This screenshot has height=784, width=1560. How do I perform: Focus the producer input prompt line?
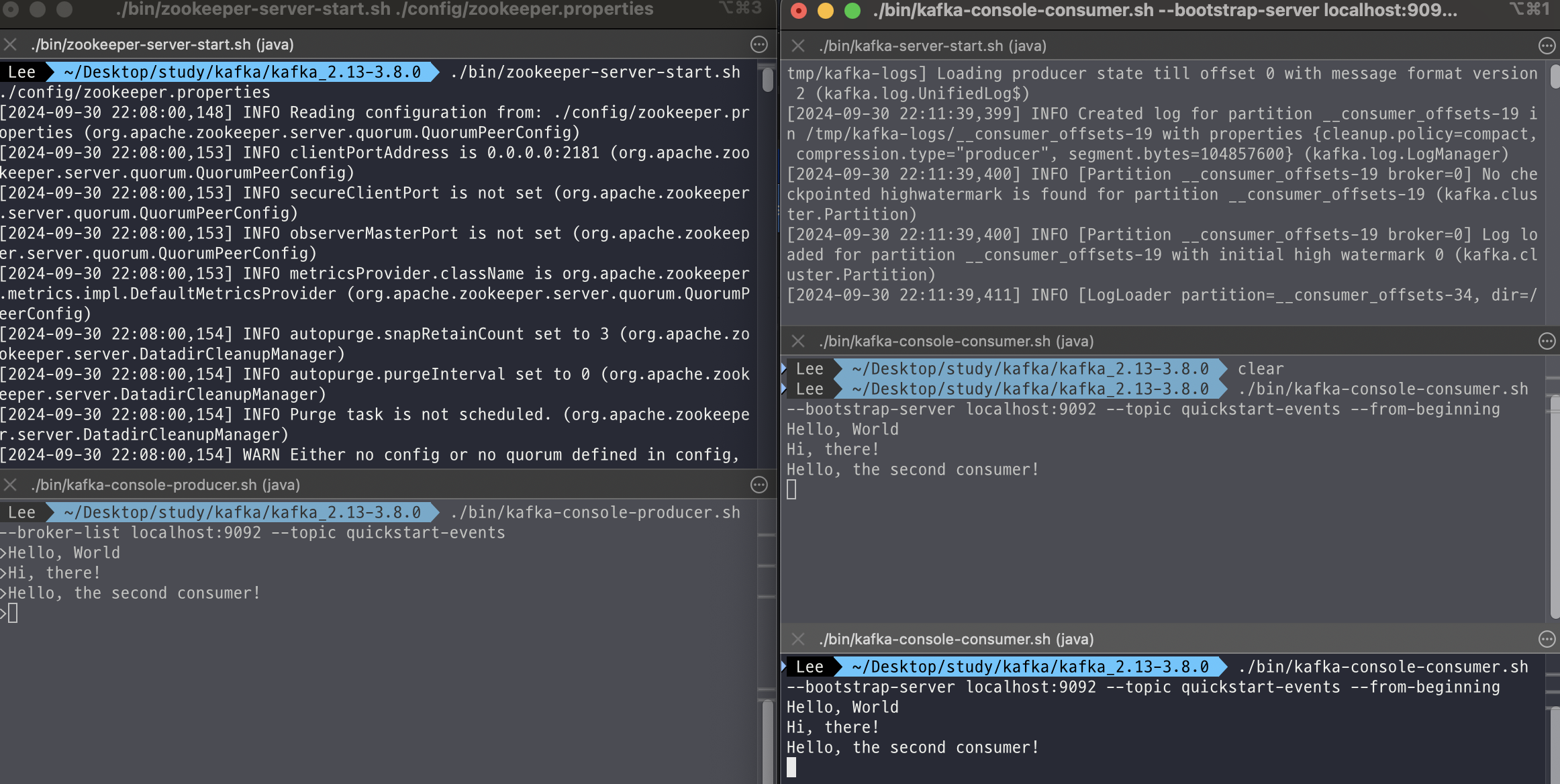tap(13, 613)
